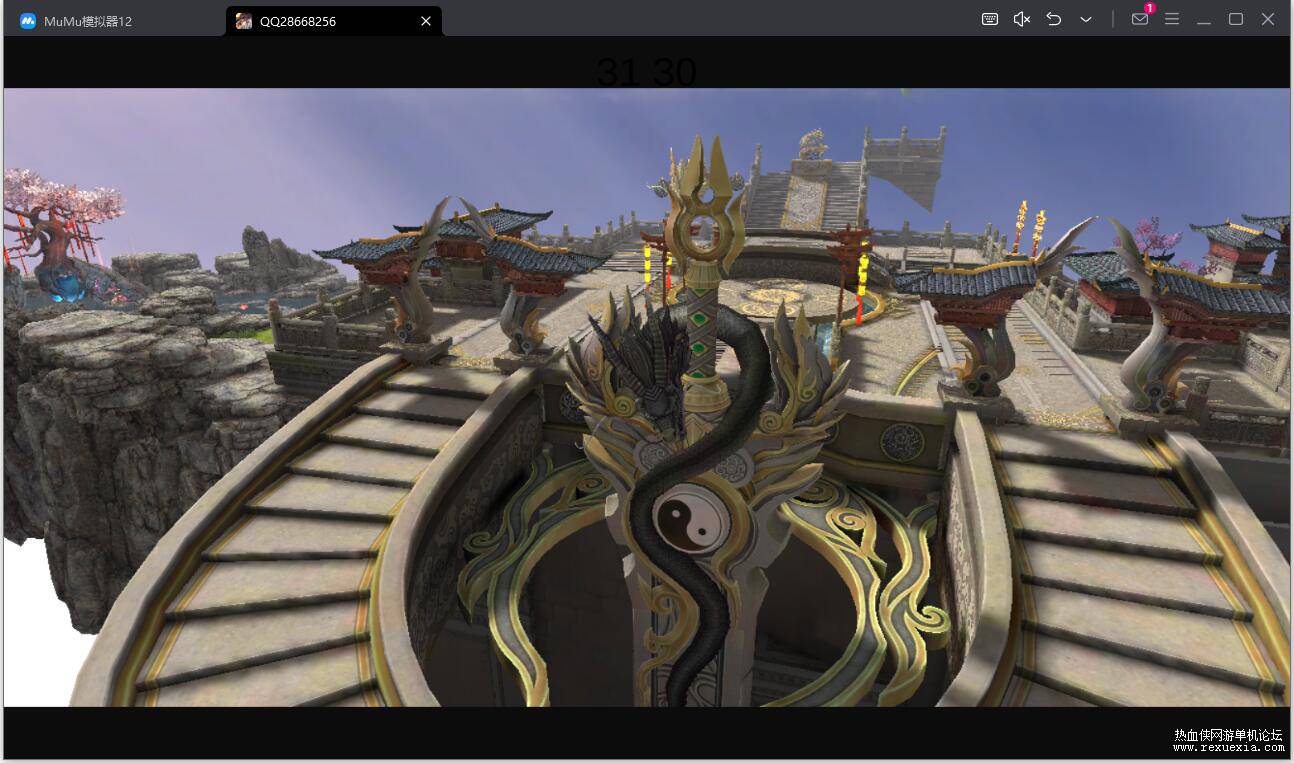This screenshot has height=763, width=1294.
Task: Toggle the muted speaker icon
Action: [1022, 19]
